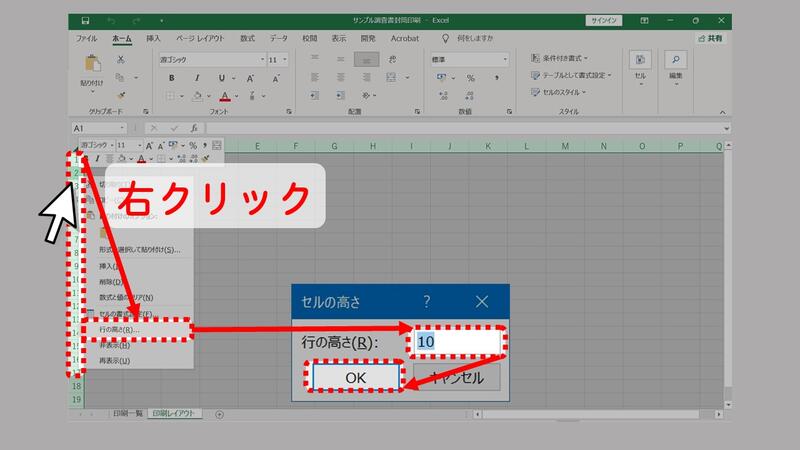Choose 行の高さ(R)... in context menu

[137, 330]
